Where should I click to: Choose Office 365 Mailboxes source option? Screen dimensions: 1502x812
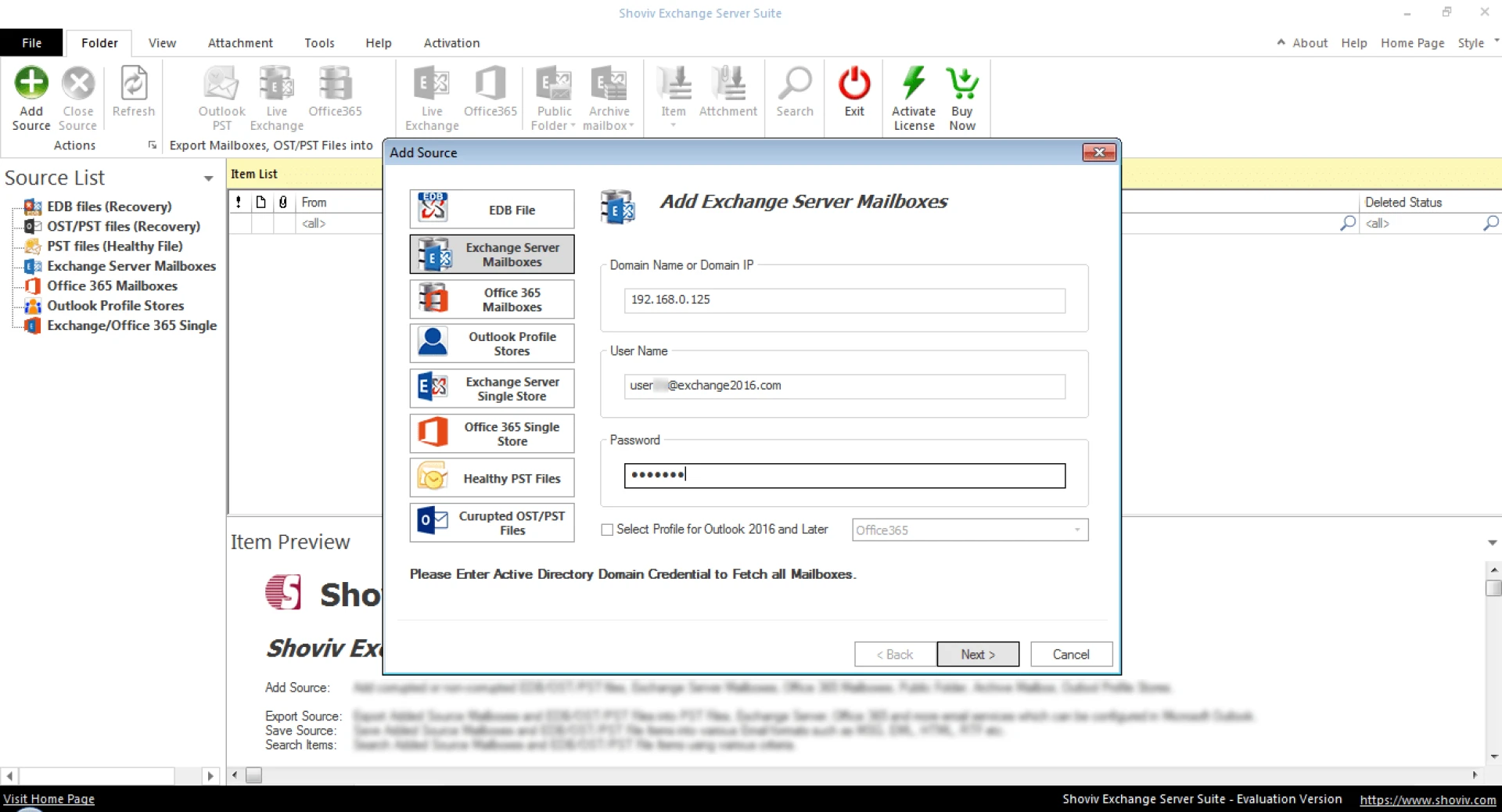[491, 300]
